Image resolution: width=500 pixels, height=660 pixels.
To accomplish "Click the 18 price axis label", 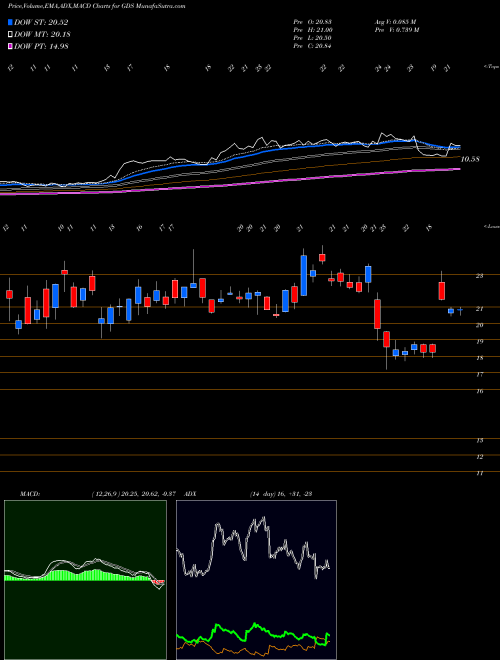I will [x=479, y=358].
